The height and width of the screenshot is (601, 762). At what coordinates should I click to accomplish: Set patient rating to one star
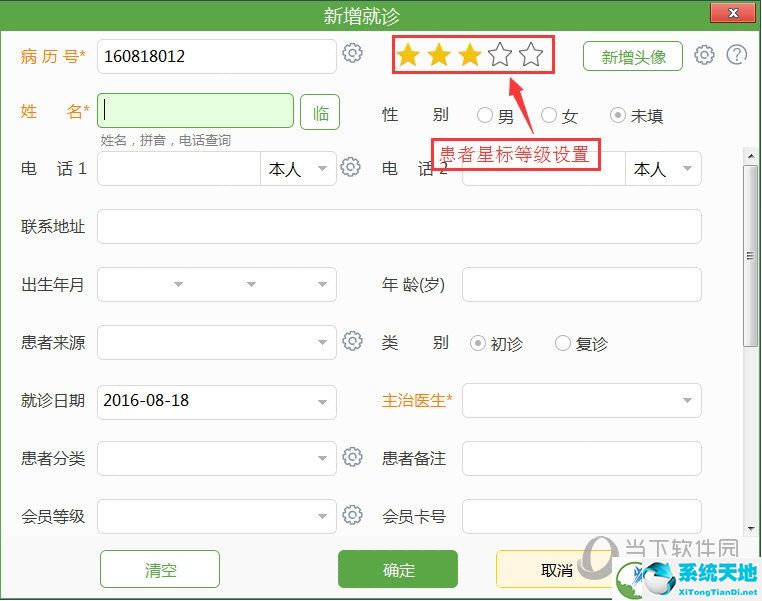click(x=408, y=54)
